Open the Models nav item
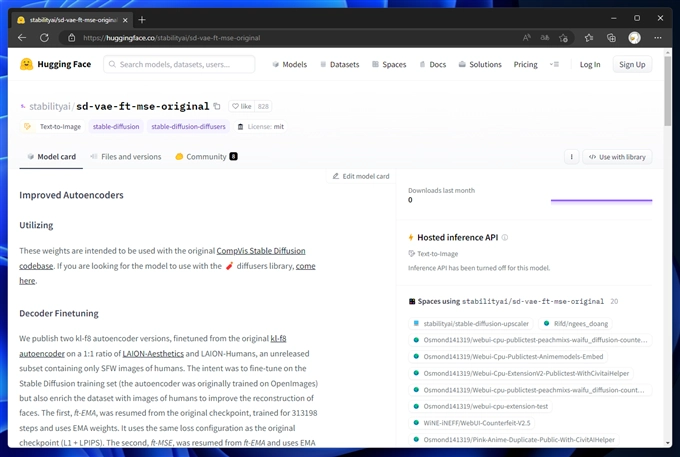The image size is (680, 457). click(x=290, y=64)
